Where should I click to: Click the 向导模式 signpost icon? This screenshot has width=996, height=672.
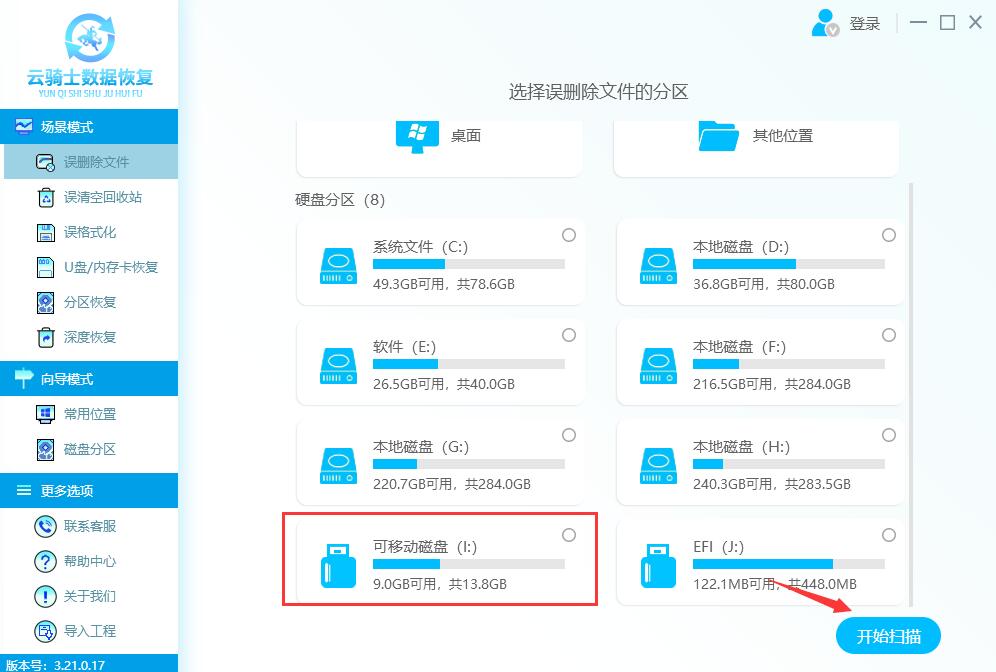[x=24, y=379]
